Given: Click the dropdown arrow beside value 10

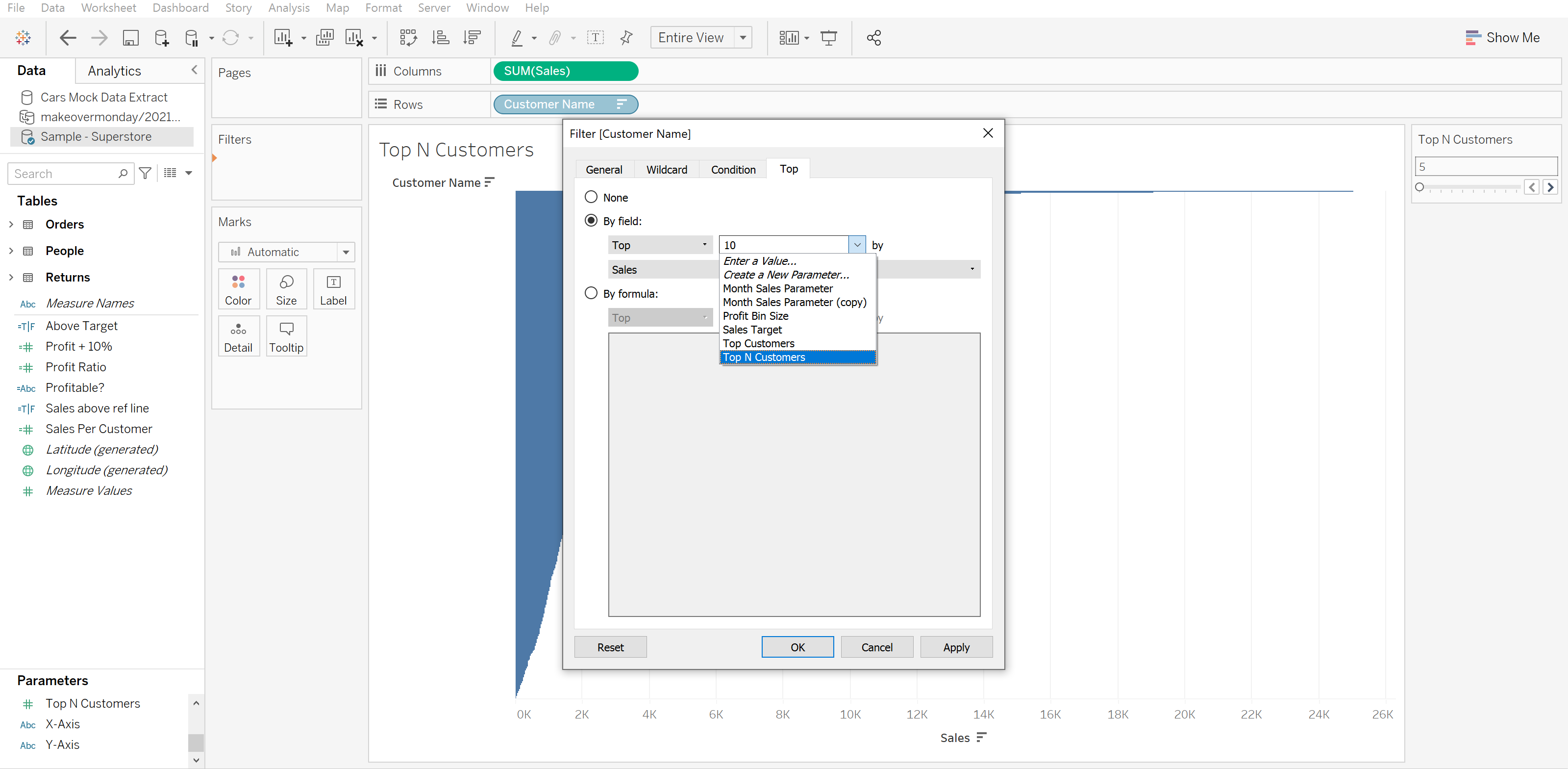Looking at the screenshot, I should point(857,245).
